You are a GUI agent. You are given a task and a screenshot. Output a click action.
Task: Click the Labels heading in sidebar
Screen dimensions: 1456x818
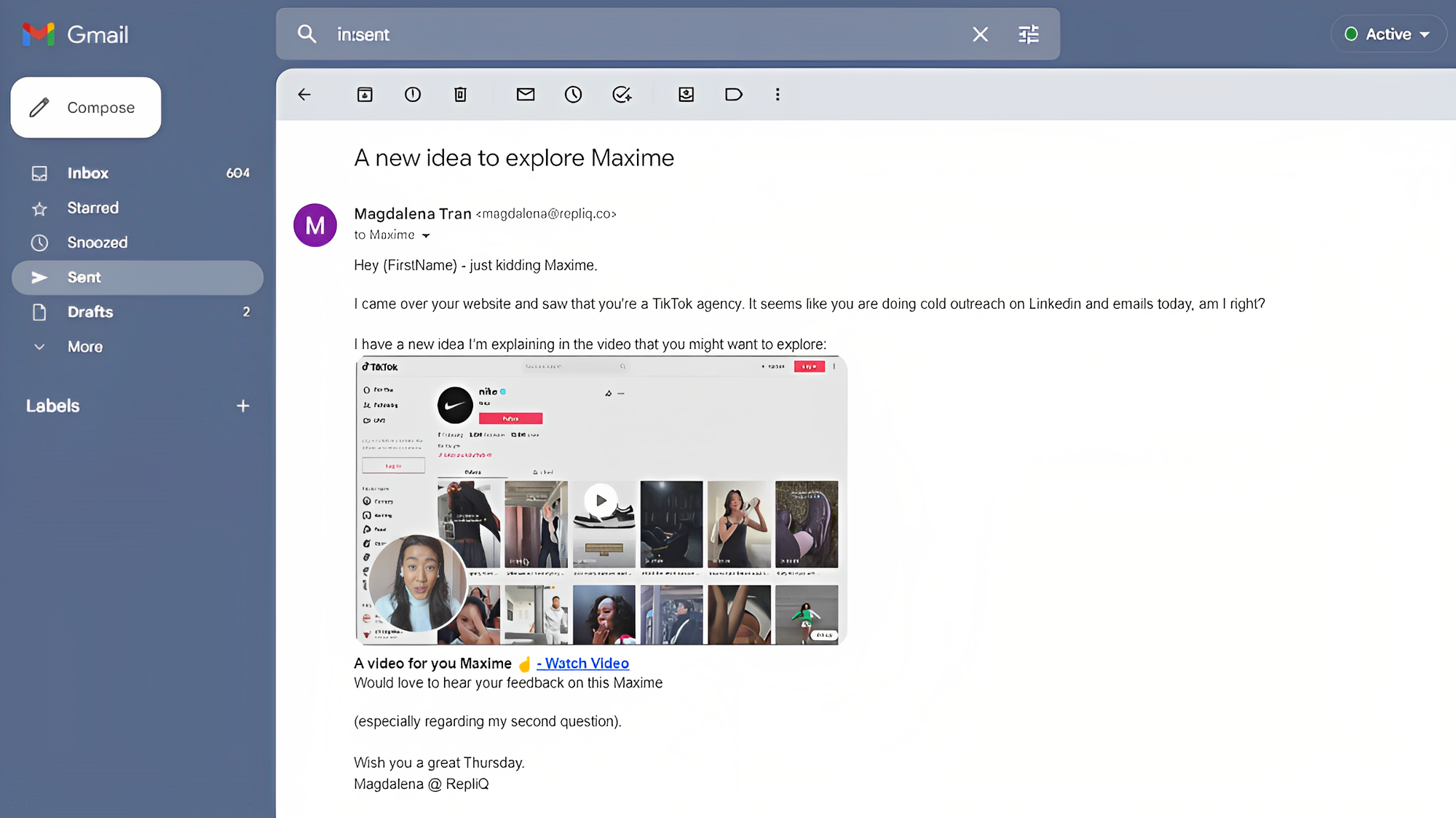click(x=52, y=406)
